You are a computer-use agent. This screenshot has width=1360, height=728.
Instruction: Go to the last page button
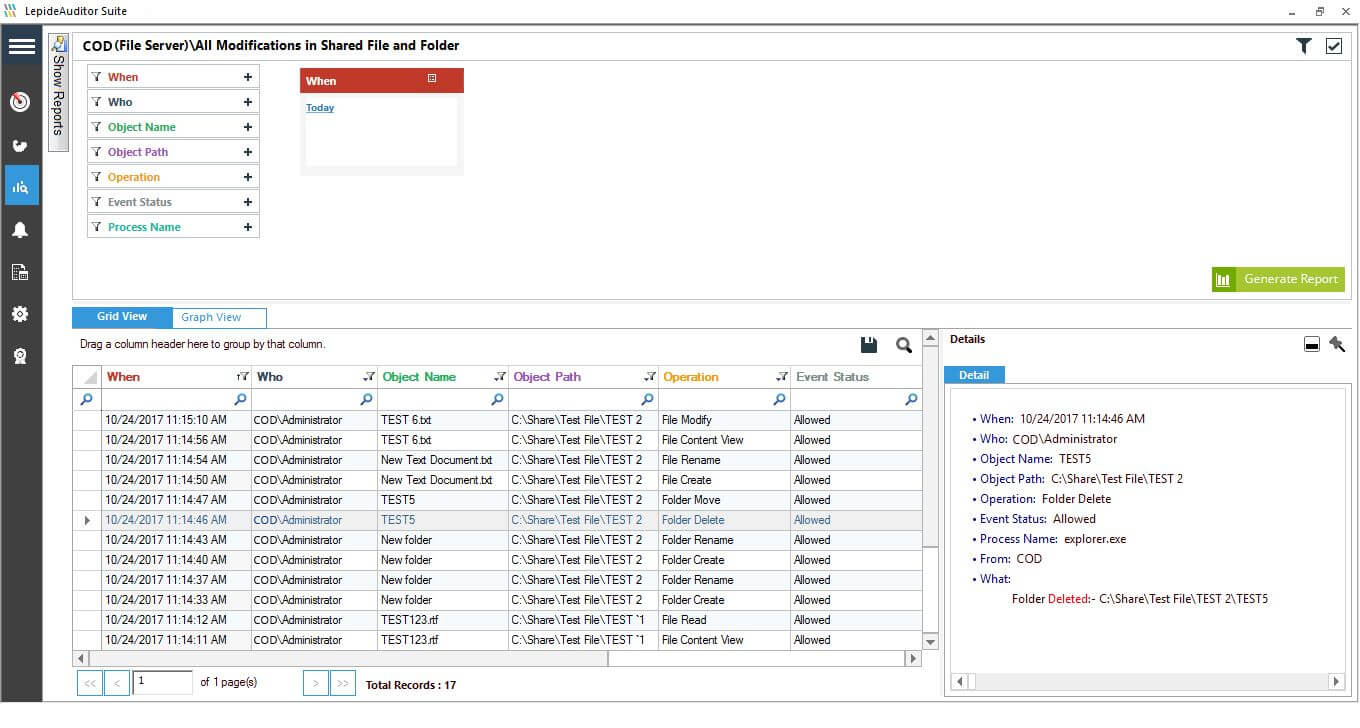[x=343, y=684]
